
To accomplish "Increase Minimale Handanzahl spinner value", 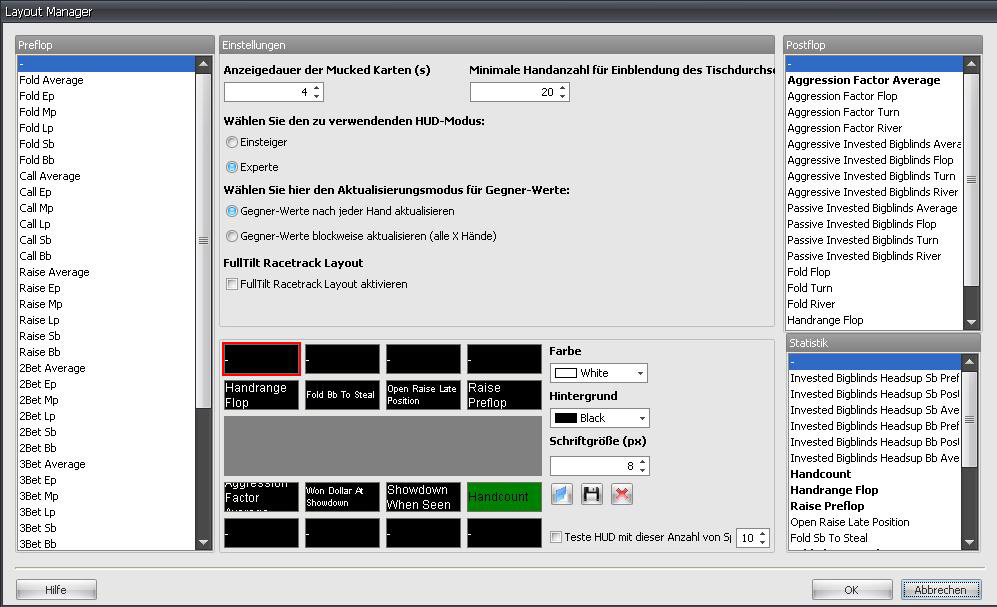I will (x=563, y=88).
